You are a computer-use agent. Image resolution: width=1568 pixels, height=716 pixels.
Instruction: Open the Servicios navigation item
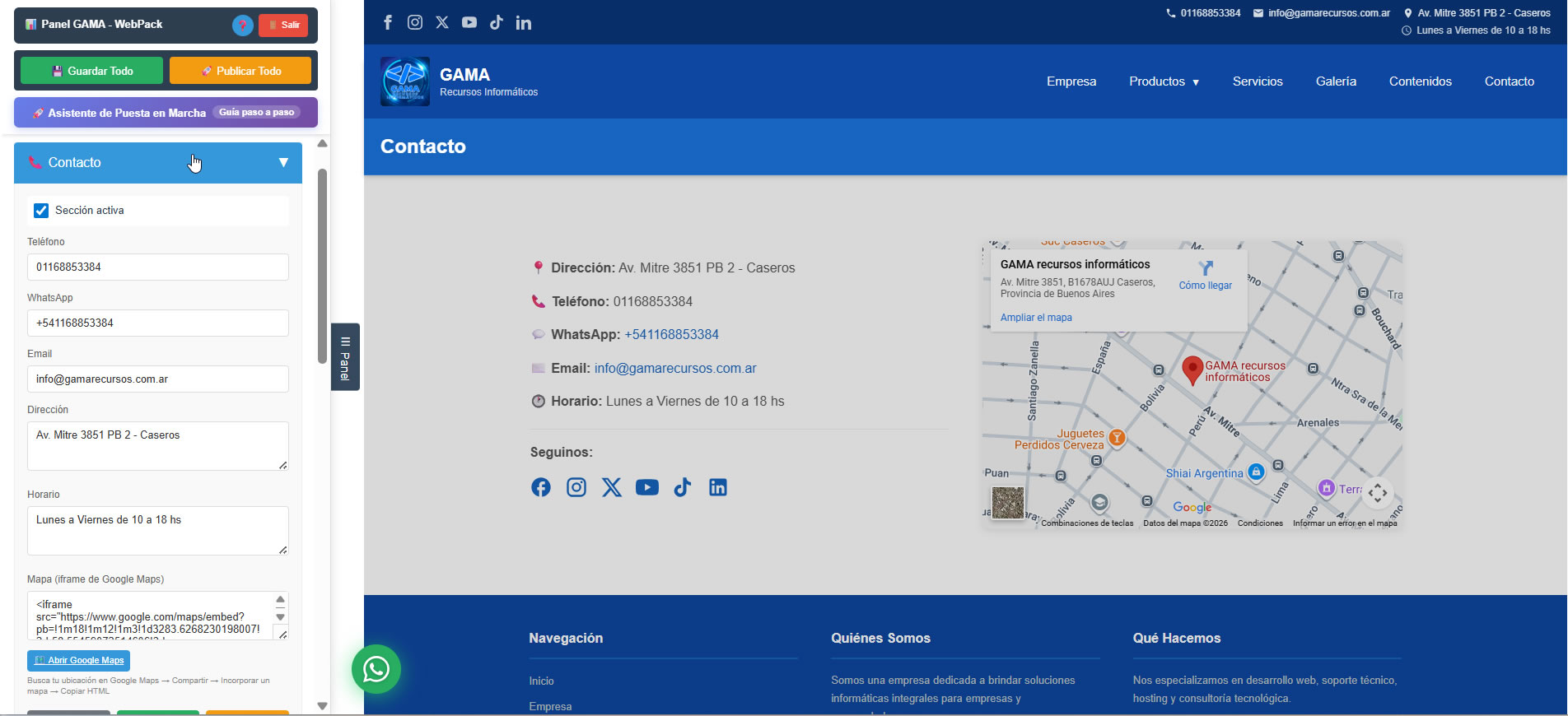(1257, 81)
